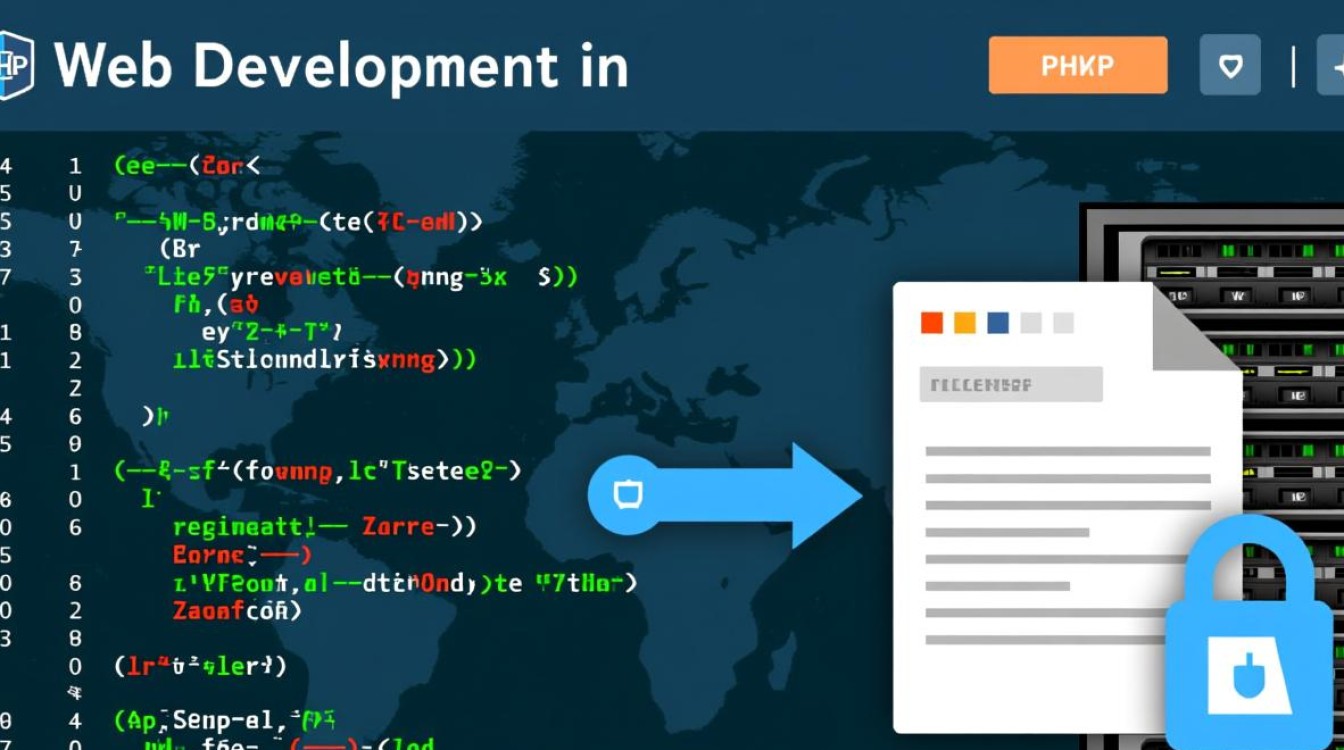Click the first code line "(ee--(Zor<"
Image resolution: width=1344 pixels, height=750 pixels.
187,166
